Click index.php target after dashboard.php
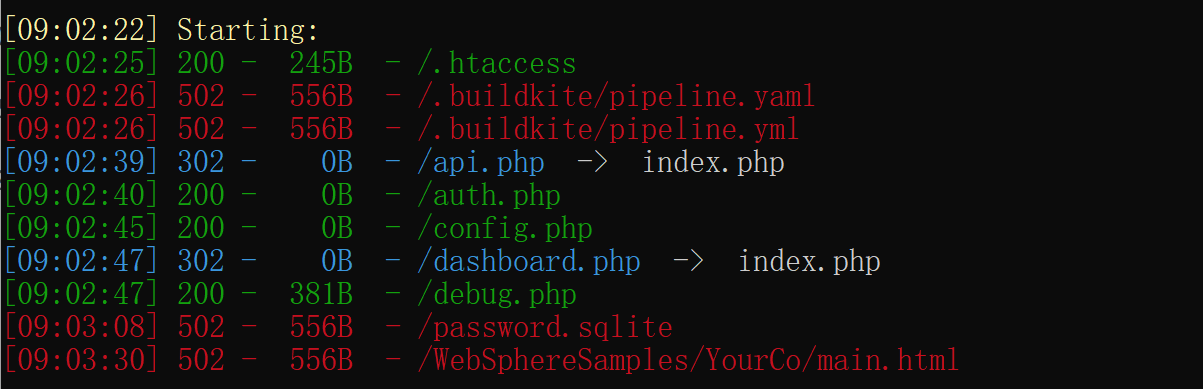 coord(809,262)
